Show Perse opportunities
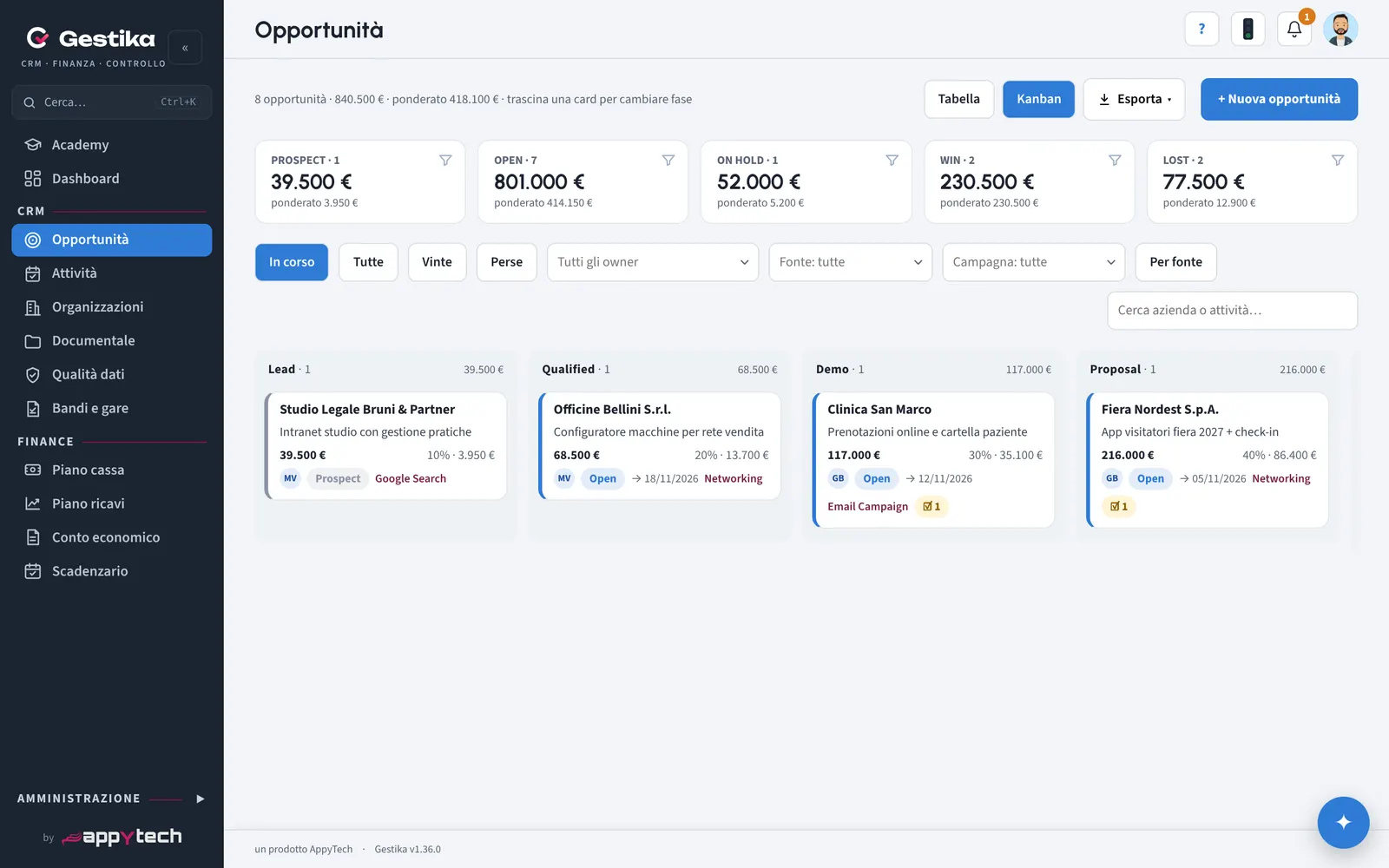This screenshot has width=1389, height=868. point(507,262)
